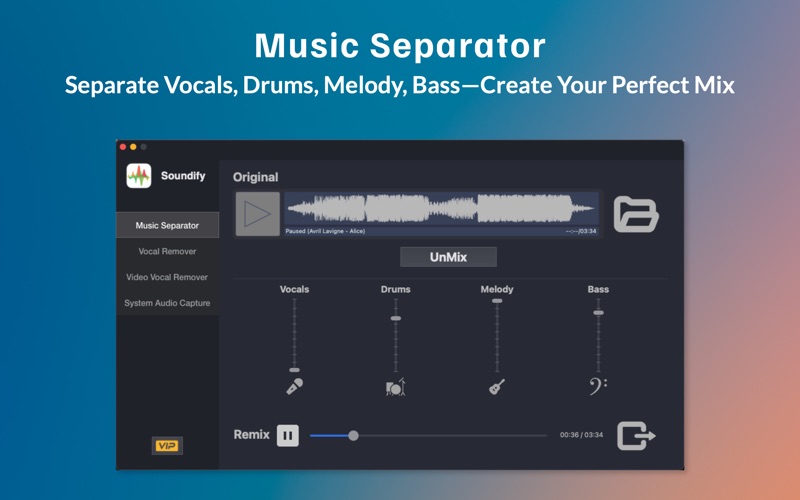Viewport: 800px width, 500px height.
Task: Click the Soundify app name
Action: tap(183, 176)
